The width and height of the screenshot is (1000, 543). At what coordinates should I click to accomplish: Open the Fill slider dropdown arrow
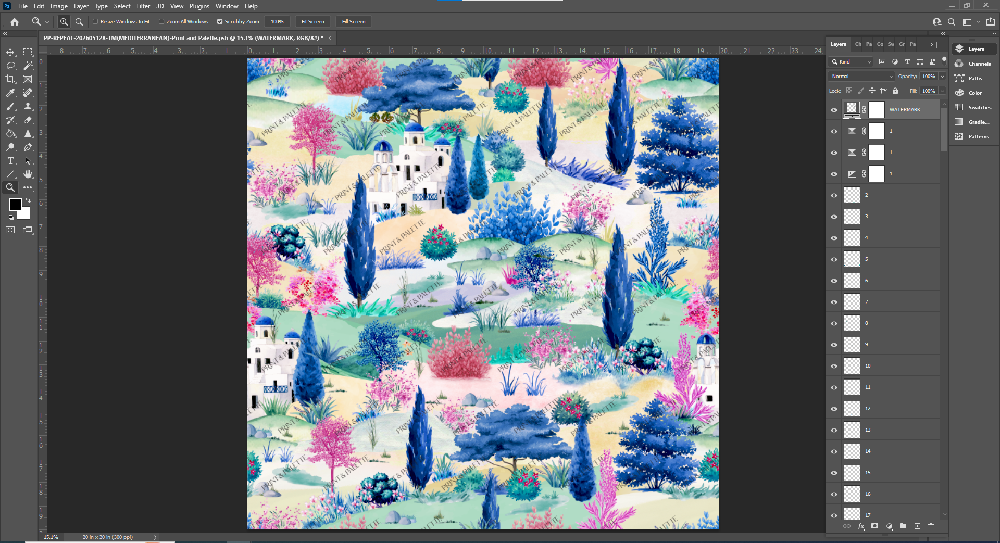pos(942,91)
